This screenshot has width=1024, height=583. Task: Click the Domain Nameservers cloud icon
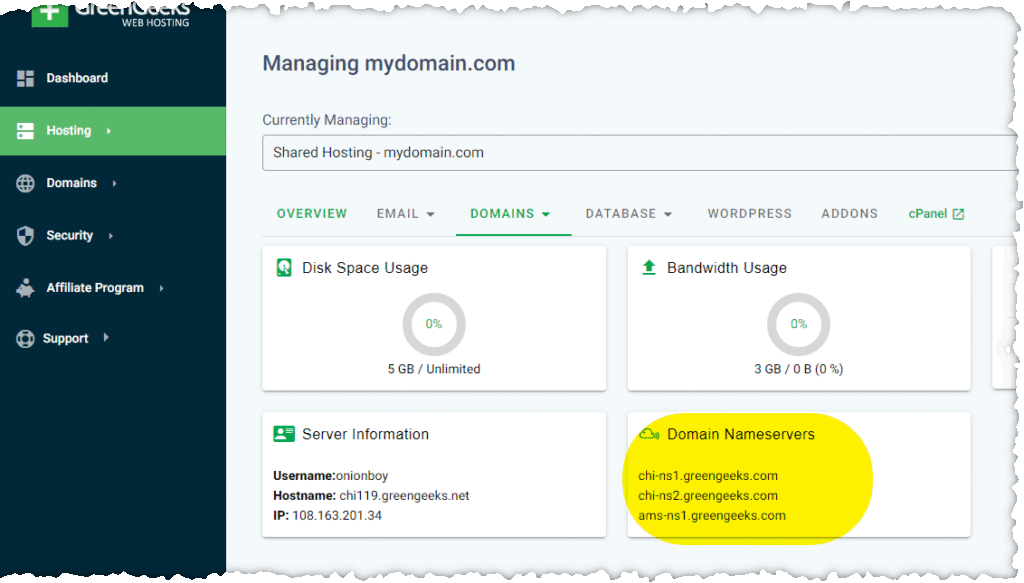pos(649,434)
